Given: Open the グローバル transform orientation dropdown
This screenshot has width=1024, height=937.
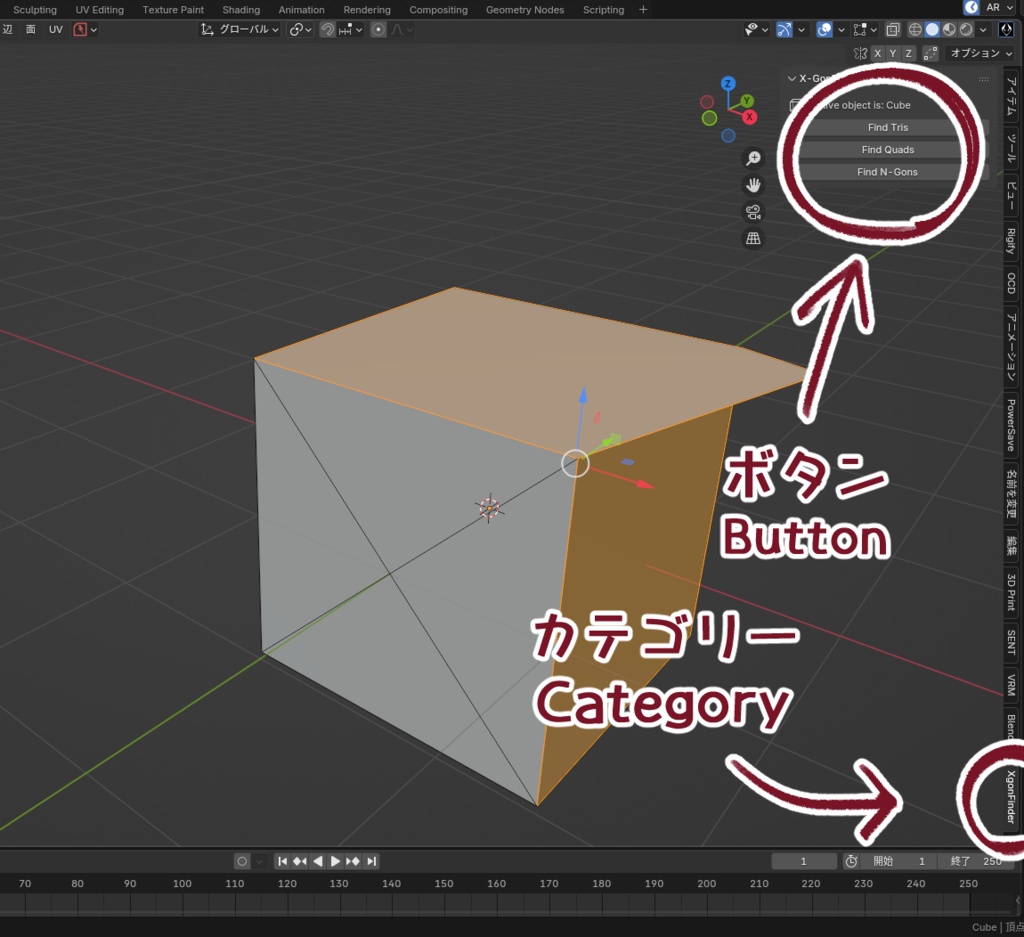Looking at the screenshot, I should click(240, 29).
